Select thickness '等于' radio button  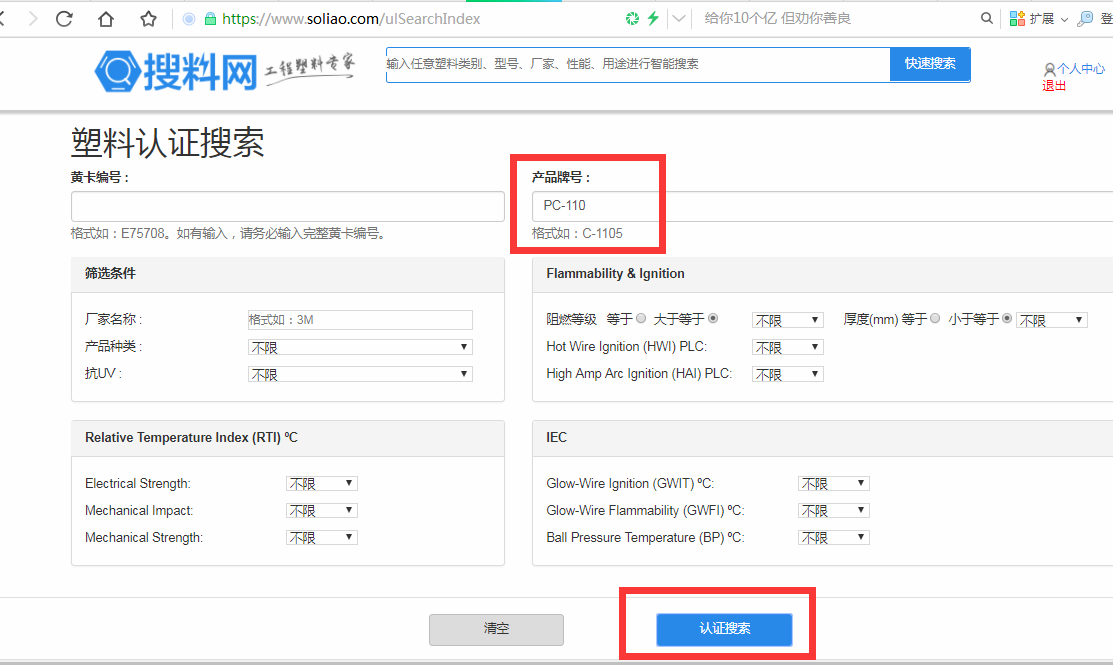point(935,319)
